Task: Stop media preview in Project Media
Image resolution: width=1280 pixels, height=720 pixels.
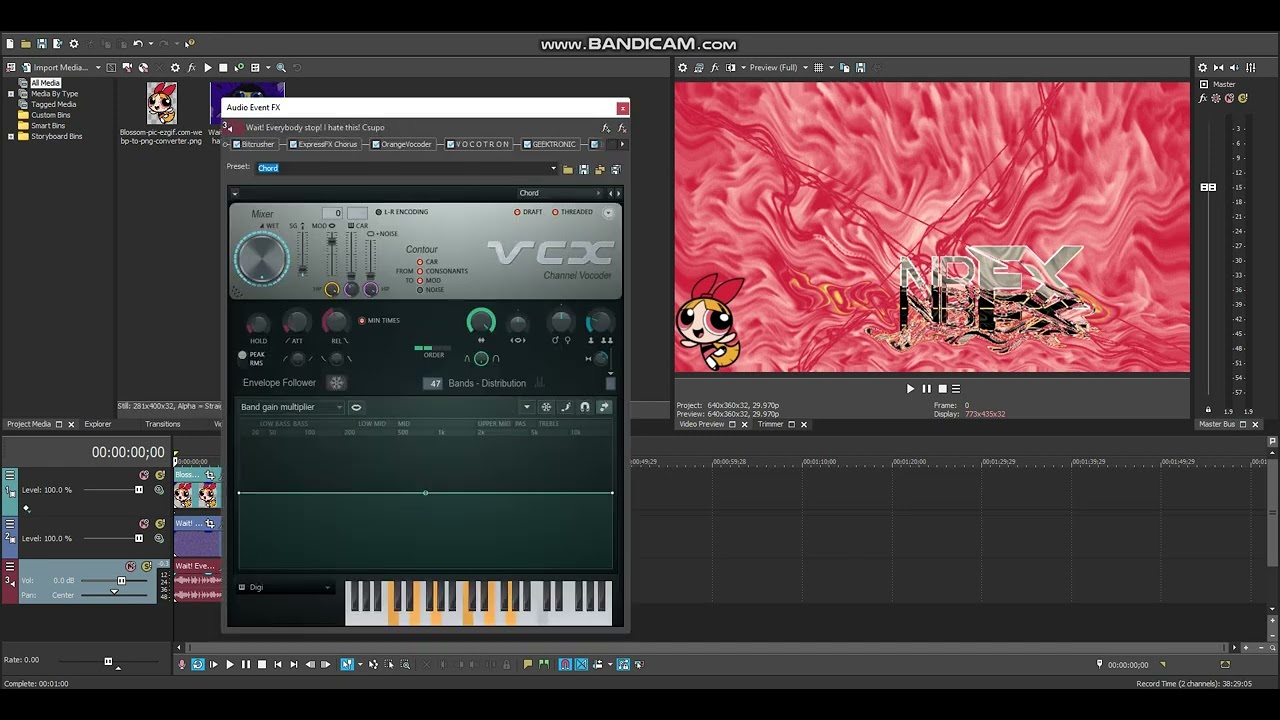Action: coord(223,68)
